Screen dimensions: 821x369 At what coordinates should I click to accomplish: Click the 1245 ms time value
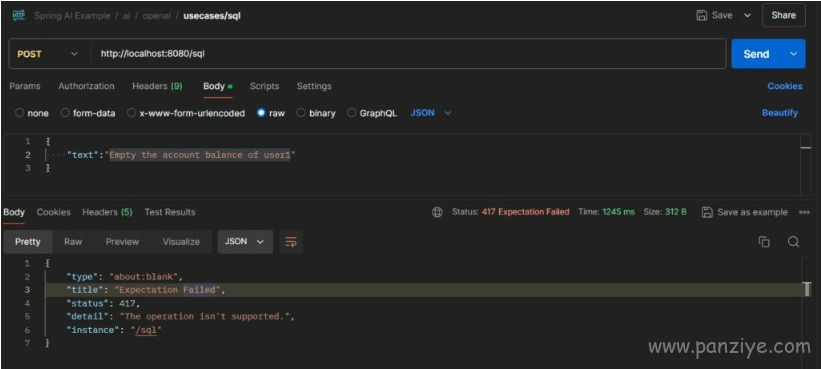(x=618, y=212)
